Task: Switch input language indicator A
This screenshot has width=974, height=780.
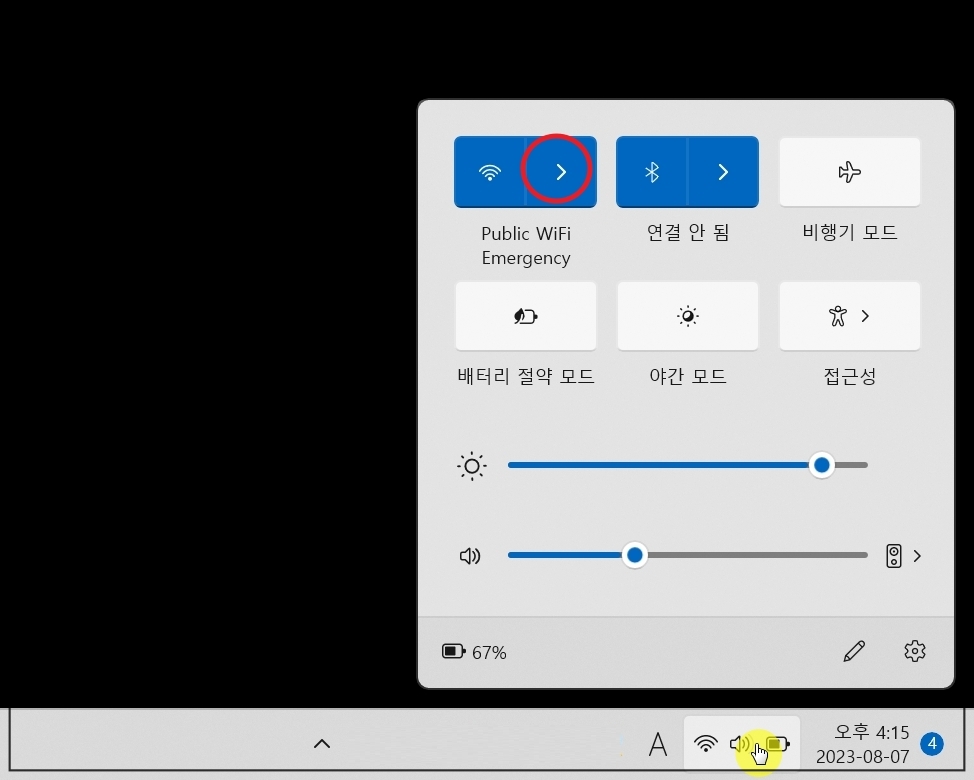Action: (658, 744)
